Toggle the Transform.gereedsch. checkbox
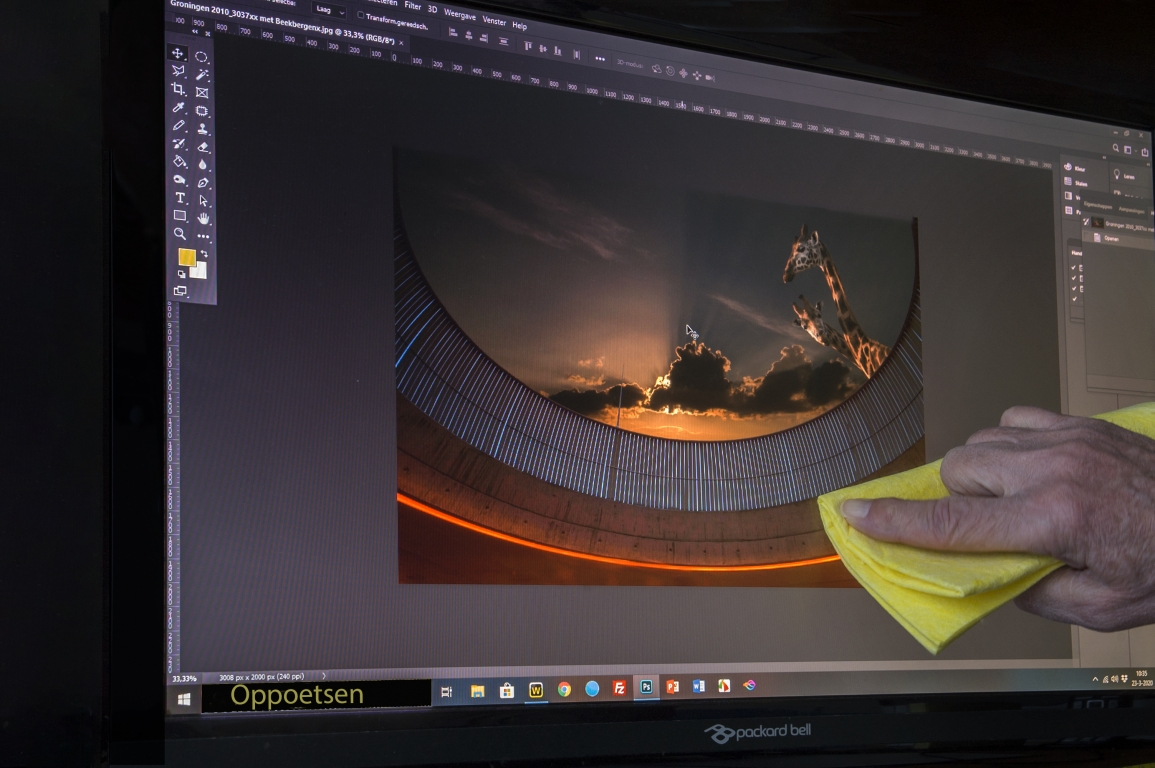Screen dimensions: 1155x768 coord(360,15)
